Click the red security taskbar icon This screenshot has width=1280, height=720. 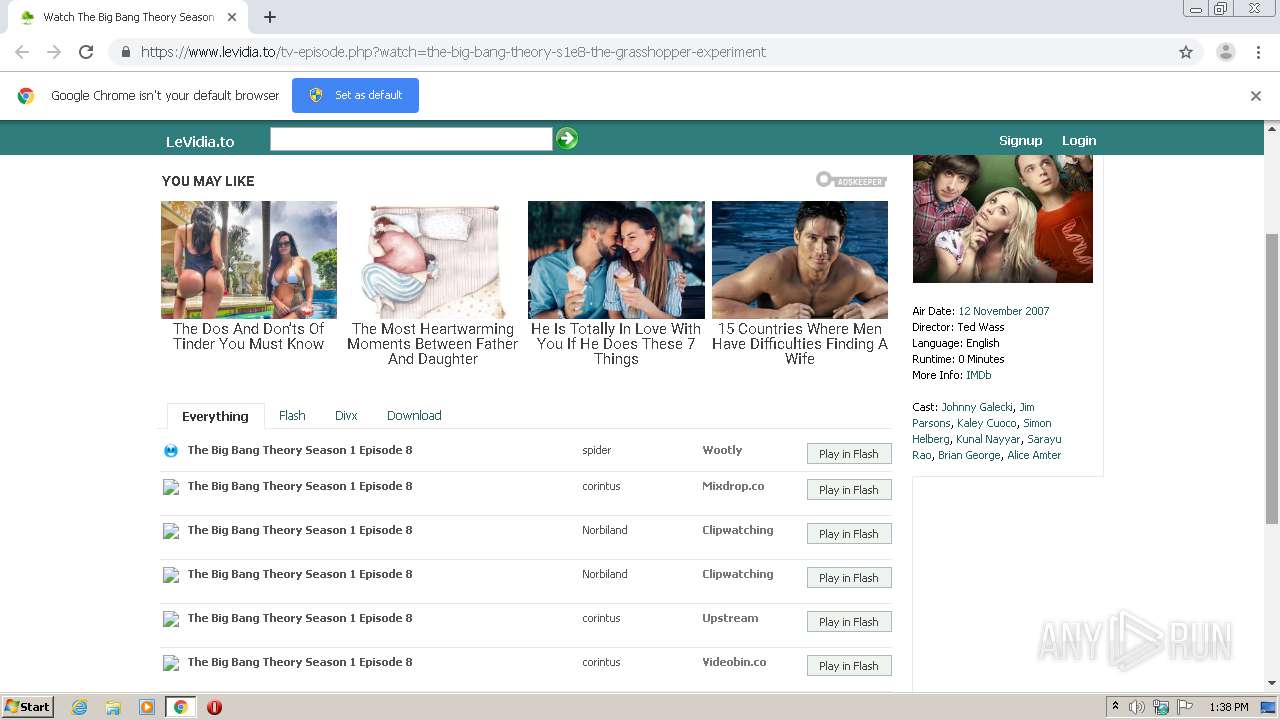214,707
